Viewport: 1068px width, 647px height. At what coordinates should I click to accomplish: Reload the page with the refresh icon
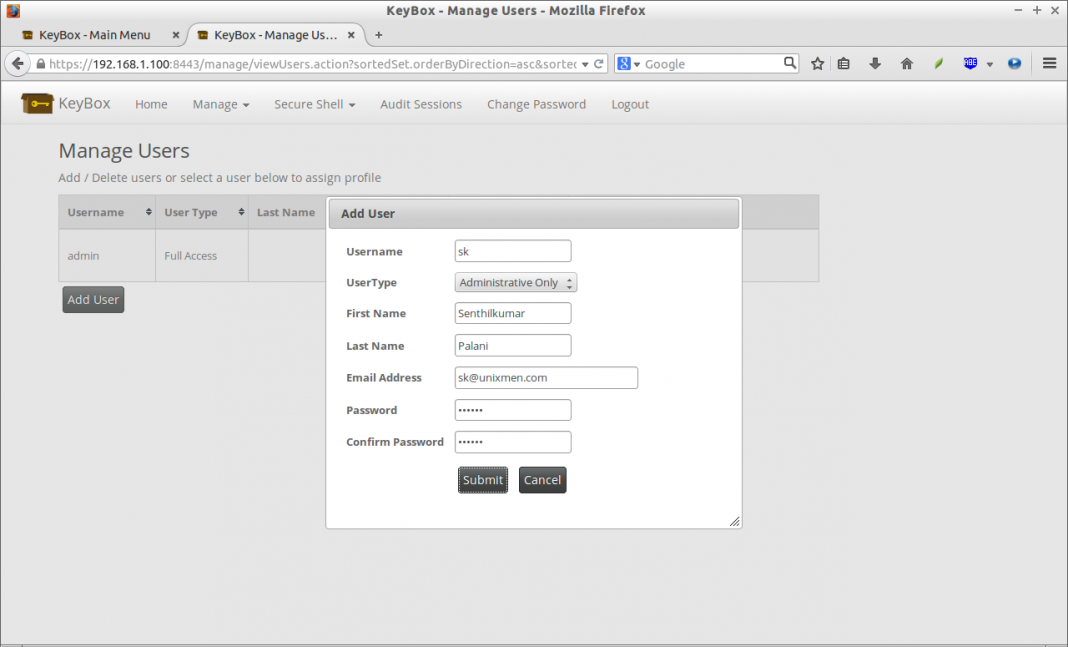[599, 64]
